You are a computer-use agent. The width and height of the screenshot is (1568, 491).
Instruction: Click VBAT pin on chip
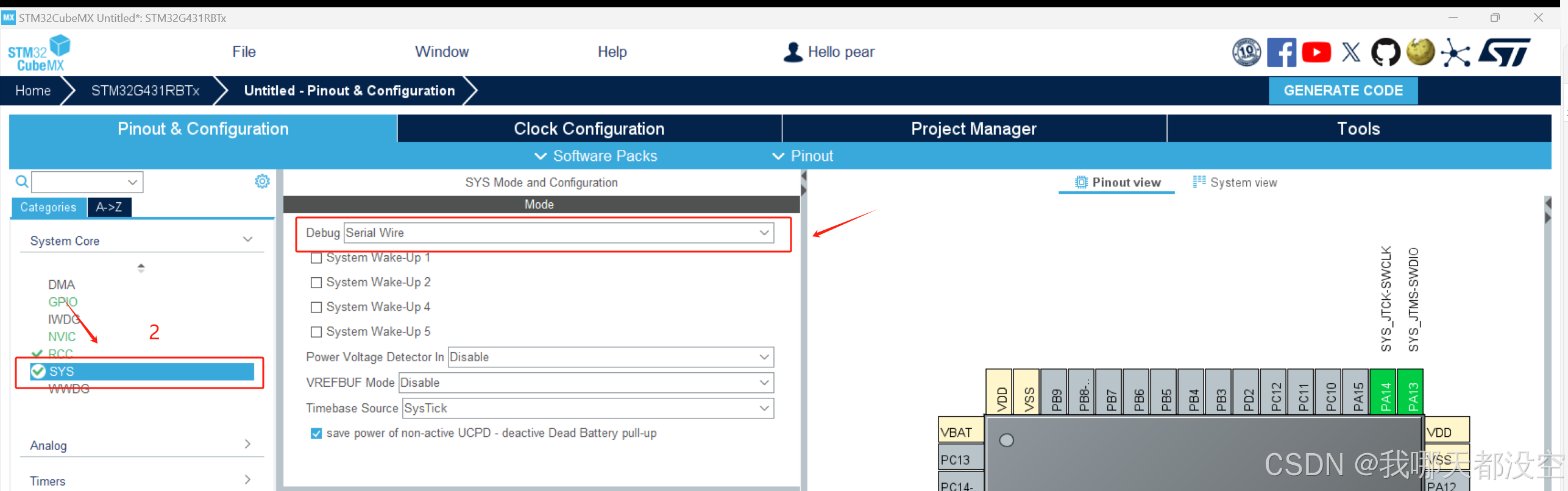pos(960,431)
